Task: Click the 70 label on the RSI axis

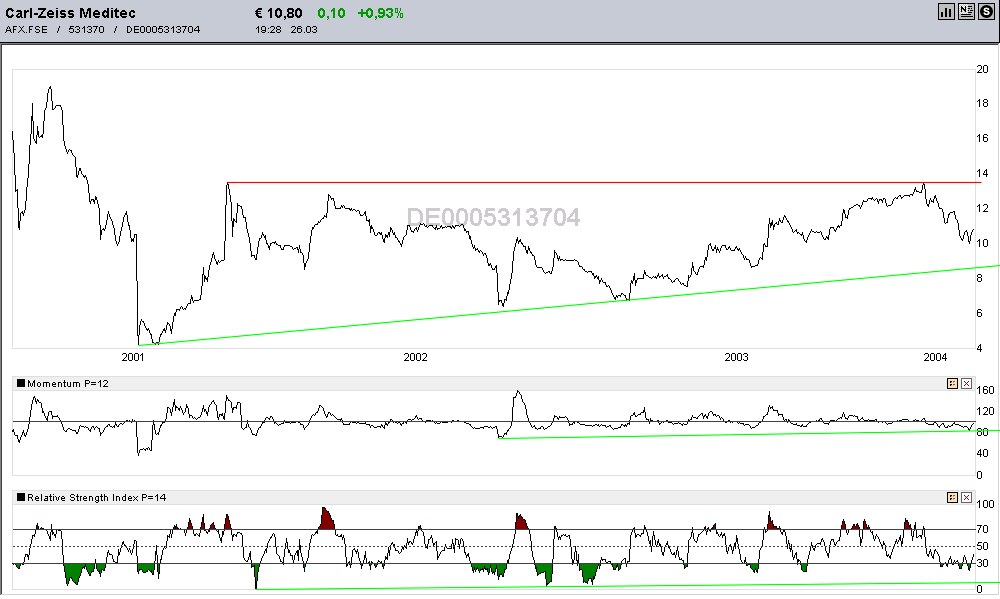Action: pyautogui.click(x=982, y=529)
